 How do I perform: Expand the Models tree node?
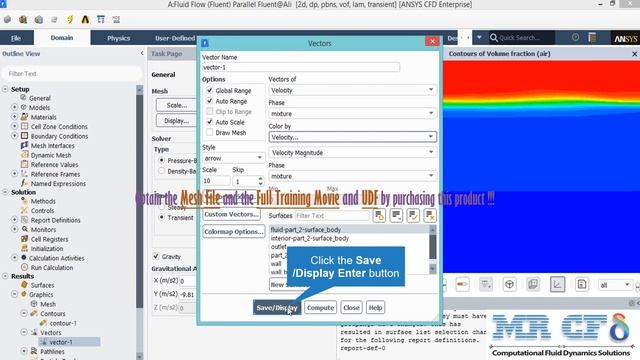pos(15,107)
